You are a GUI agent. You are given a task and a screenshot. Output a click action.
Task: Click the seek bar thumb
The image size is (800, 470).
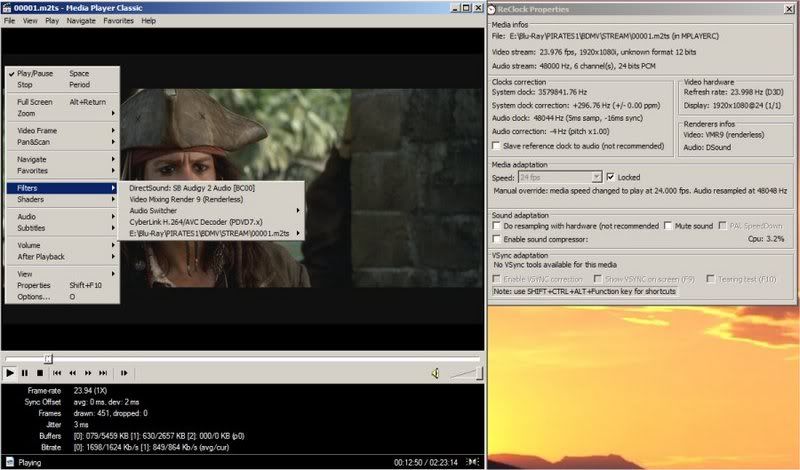48,359
